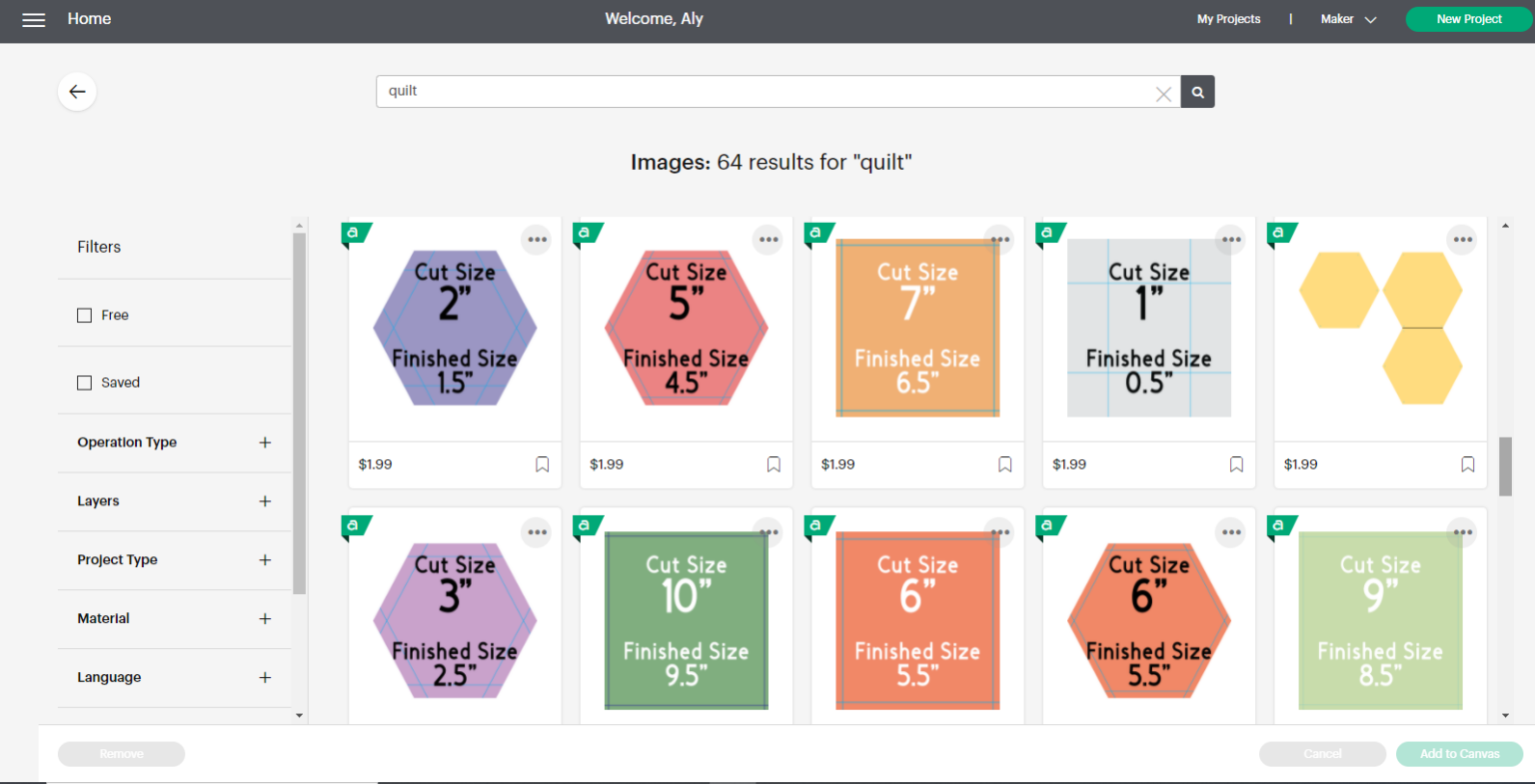The image size is (1535, 784).
Task: Enable the Free filter checkbox
Action: (x=85, y=316)
